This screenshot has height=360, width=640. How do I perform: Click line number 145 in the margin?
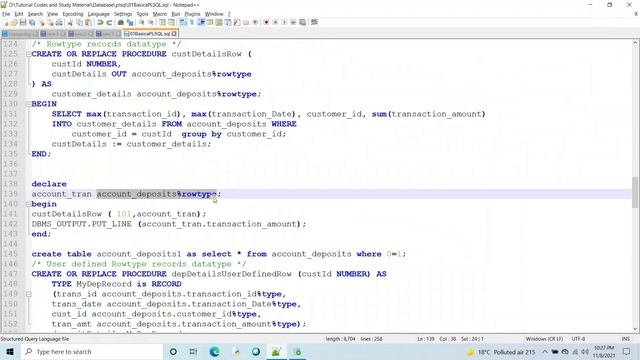11,254
